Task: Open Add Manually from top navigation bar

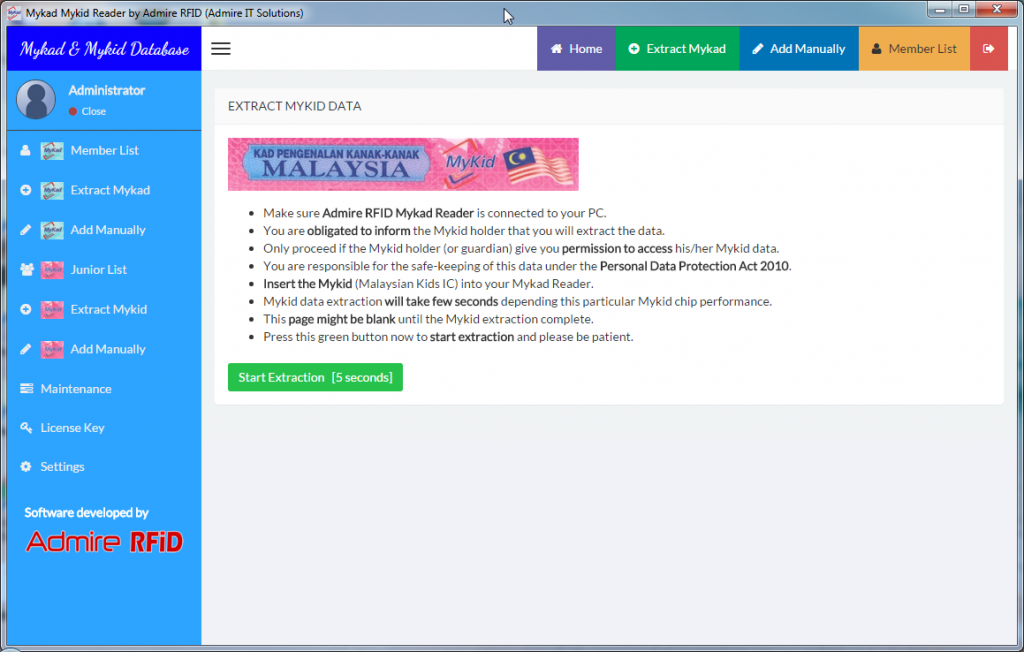Action: click(798, 49)
